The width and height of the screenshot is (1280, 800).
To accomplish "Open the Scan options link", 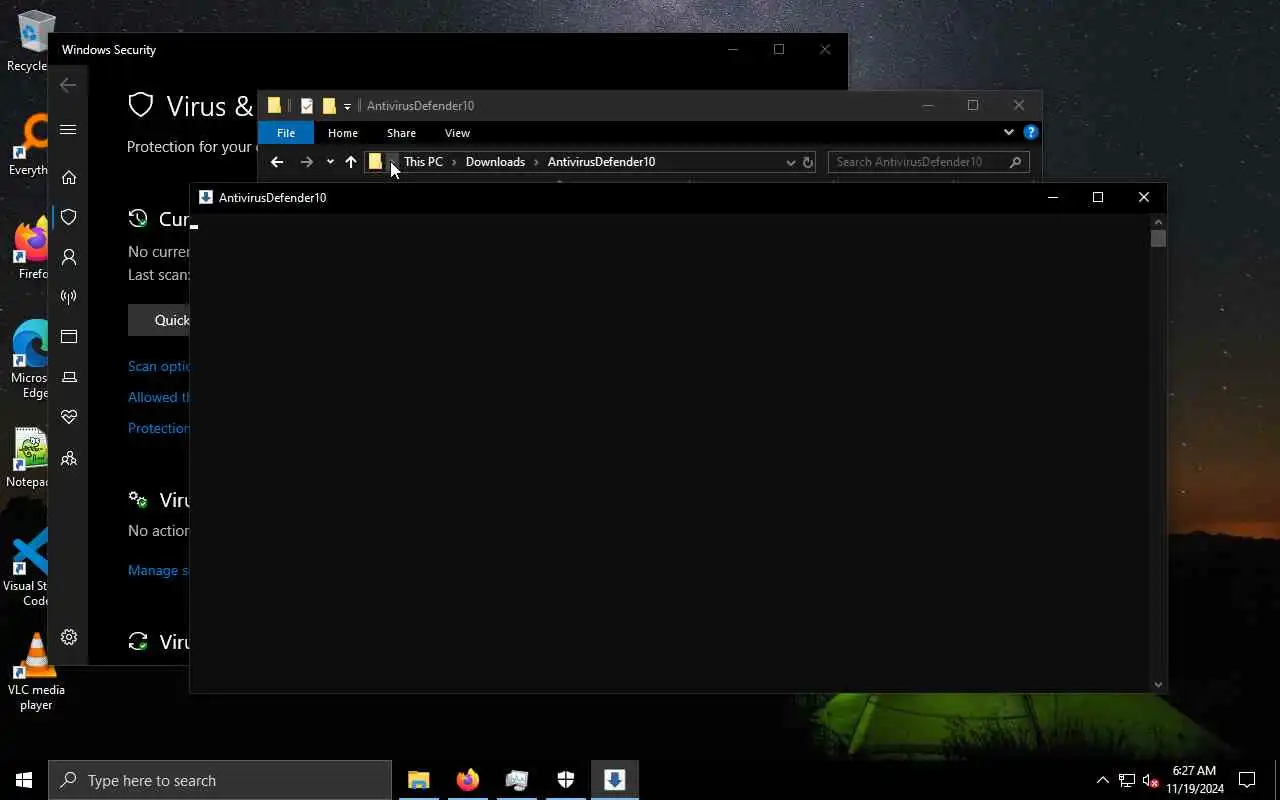I will [159, 366].
